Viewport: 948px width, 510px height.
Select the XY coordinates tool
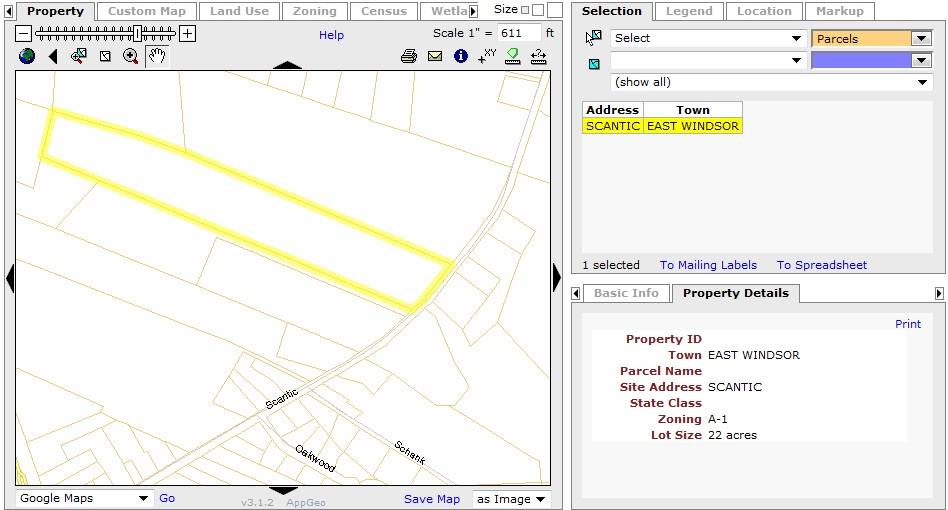tap(487, 56)
